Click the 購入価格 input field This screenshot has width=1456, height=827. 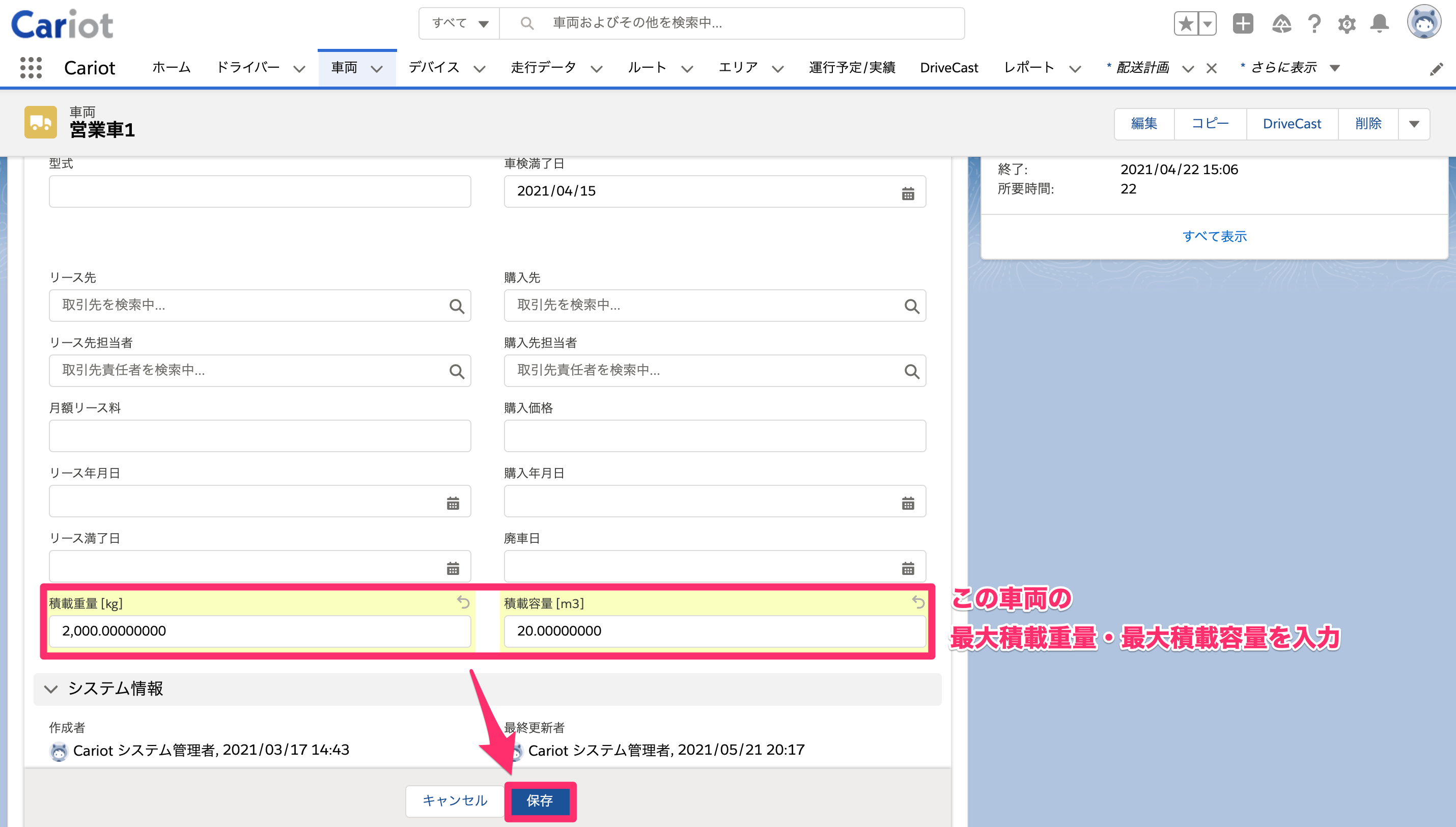715,436
